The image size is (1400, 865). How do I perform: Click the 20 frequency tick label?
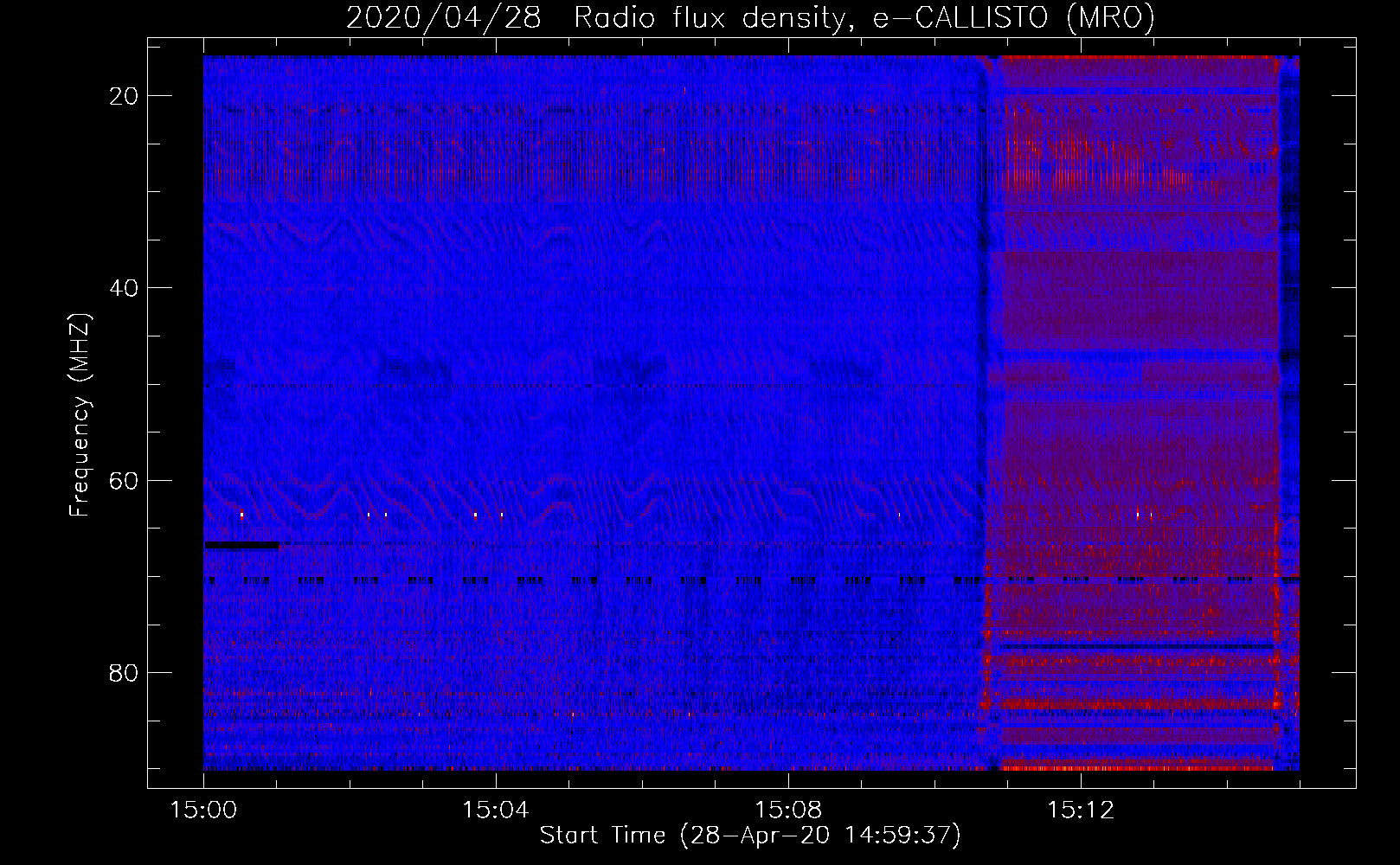click(125, 96)
